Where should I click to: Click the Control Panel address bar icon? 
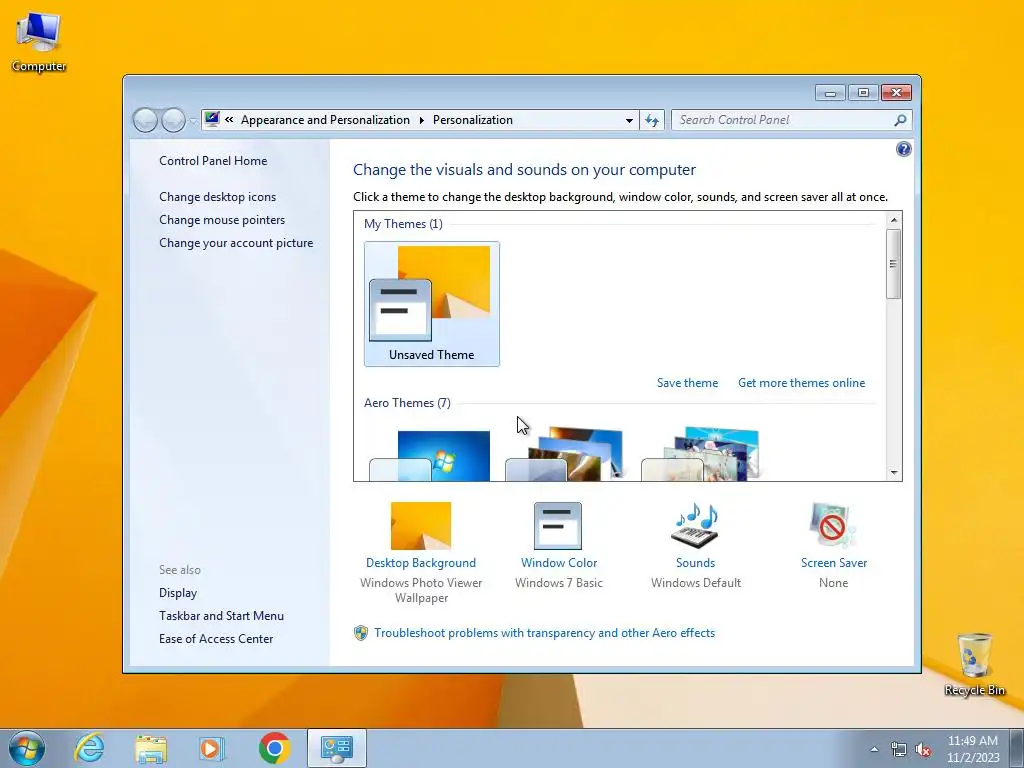click(212, 120)
